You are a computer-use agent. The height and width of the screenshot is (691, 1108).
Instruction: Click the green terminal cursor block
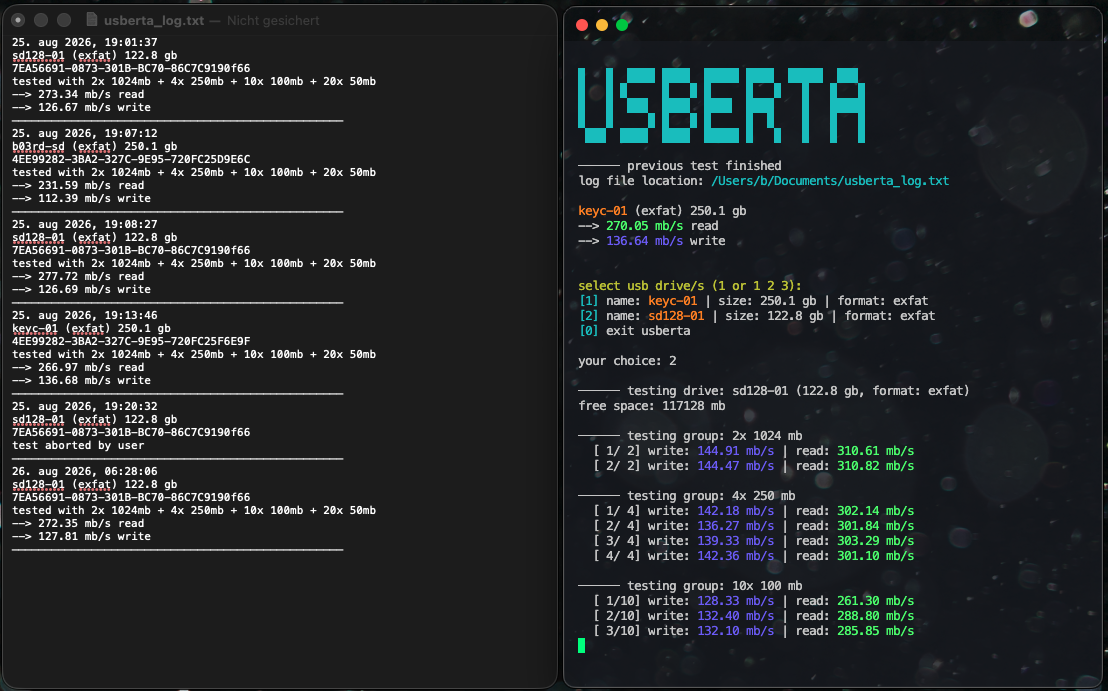[x=582, y=645]
